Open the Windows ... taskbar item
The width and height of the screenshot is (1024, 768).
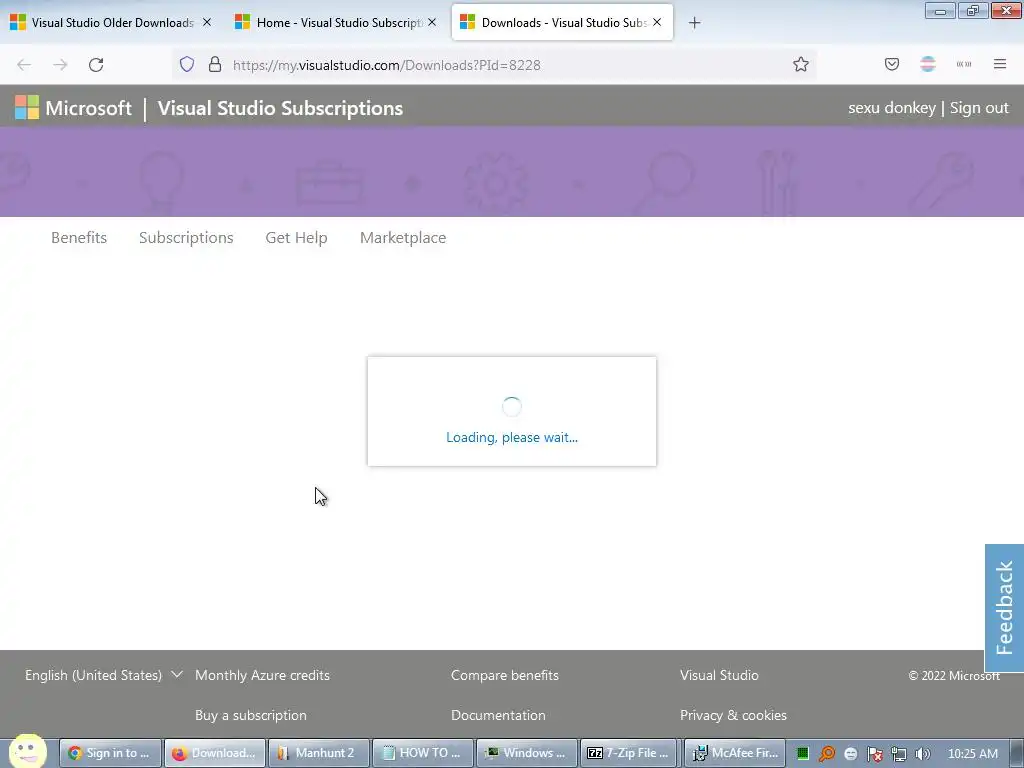(x=527, y=753)
